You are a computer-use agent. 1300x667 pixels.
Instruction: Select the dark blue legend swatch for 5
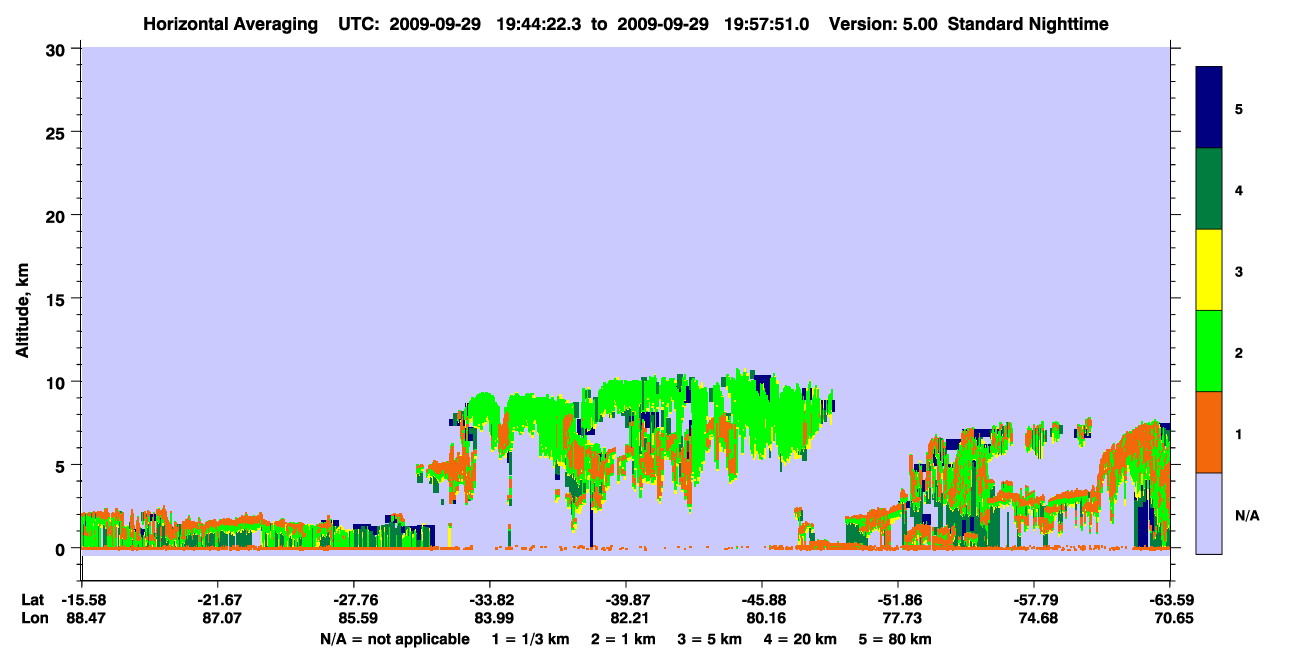[x=1209, y=108]
